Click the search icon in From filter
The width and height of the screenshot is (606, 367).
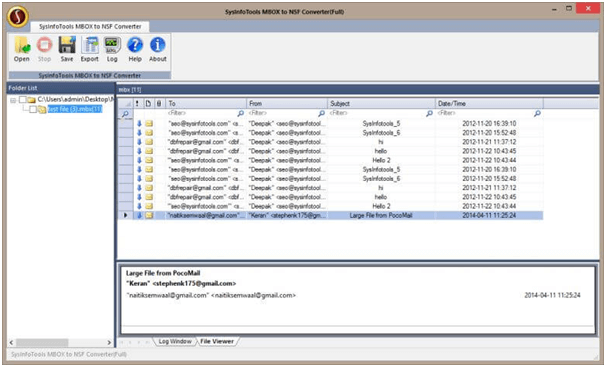pyautogui.click(x=321, y=113)
